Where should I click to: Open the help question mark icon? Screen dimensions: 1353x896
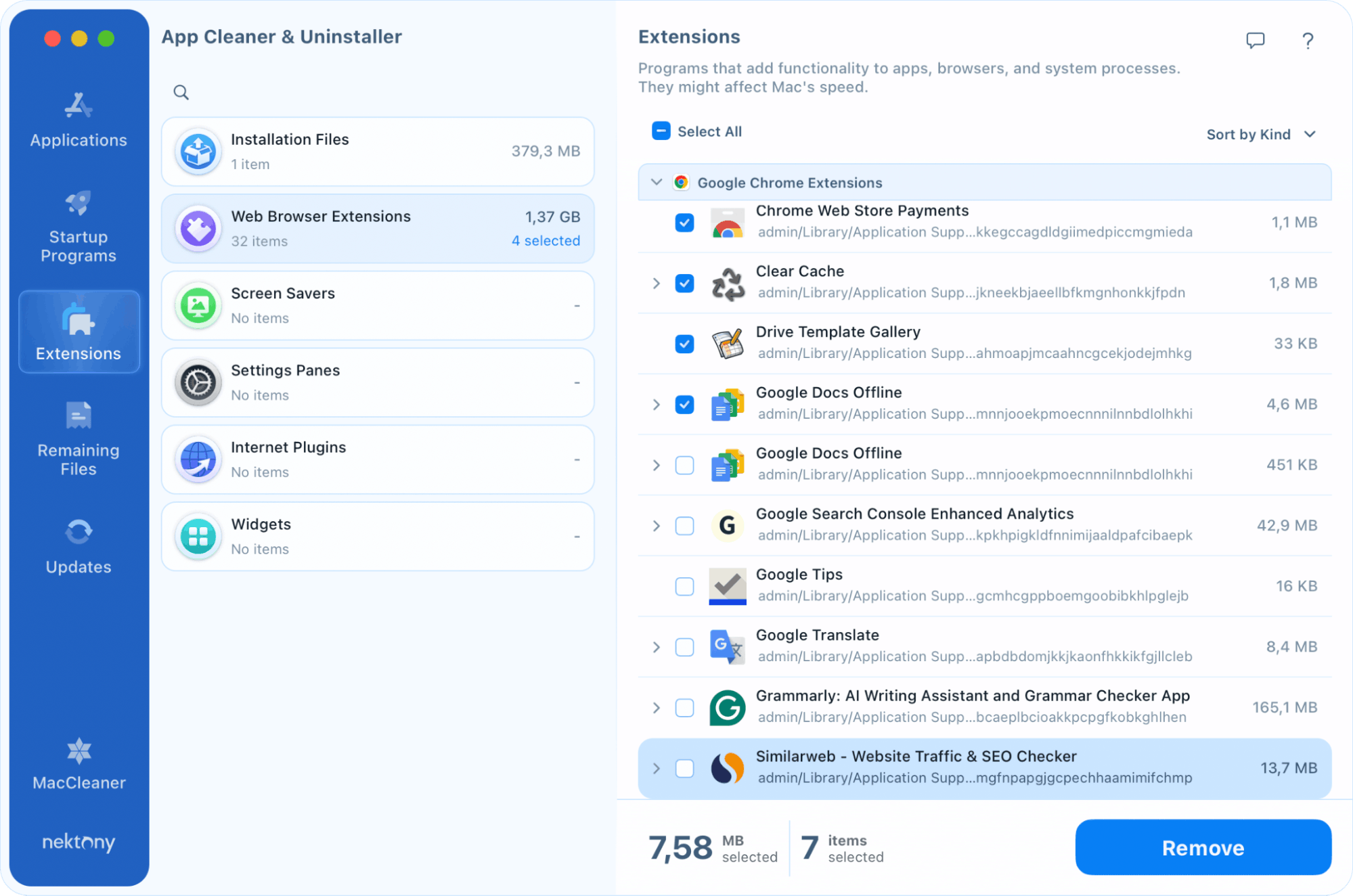click(1307, 41)
